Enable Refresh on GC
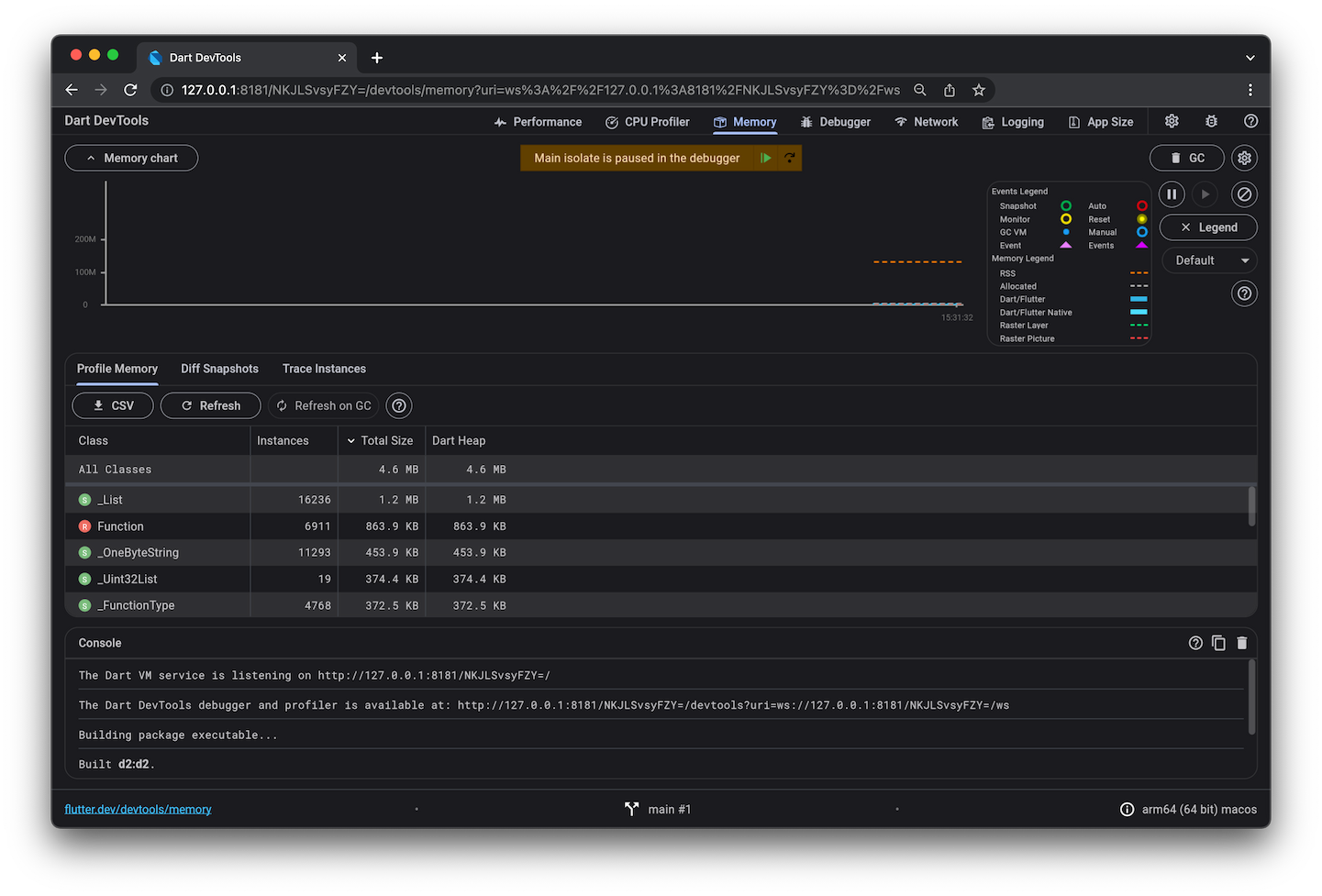The height and width of the screenshot is (896, 1322). click(323, 405)
